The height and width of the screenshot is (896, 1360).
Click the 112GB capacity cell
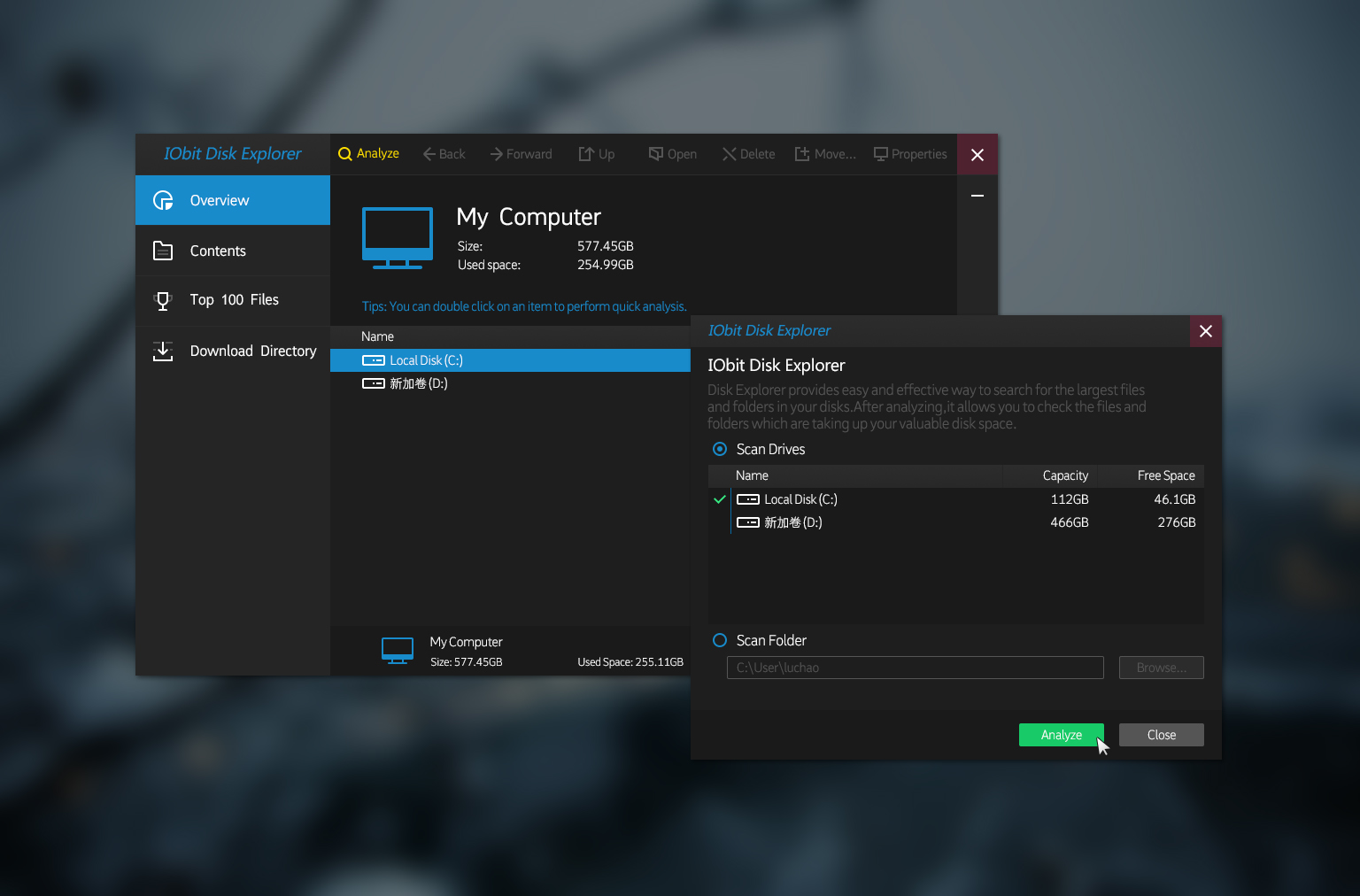tap(1070, 499)
